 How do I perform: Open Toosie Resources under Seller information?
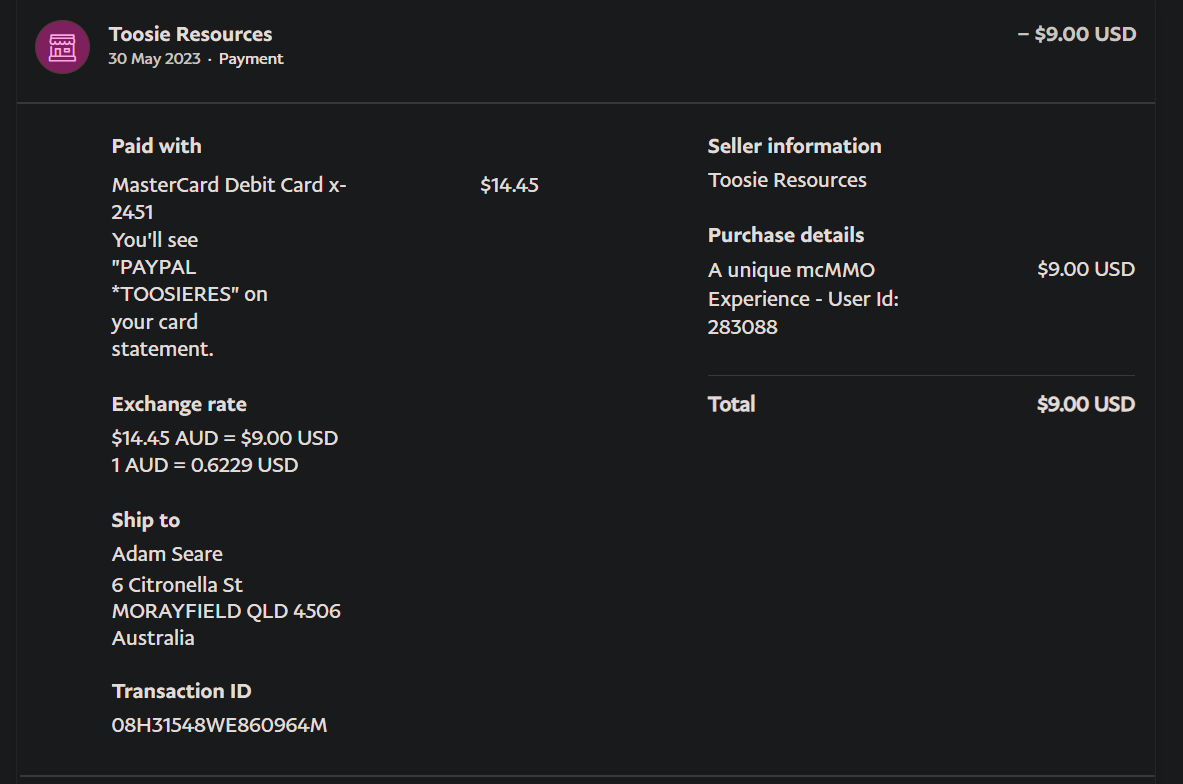tap(787, 180)
